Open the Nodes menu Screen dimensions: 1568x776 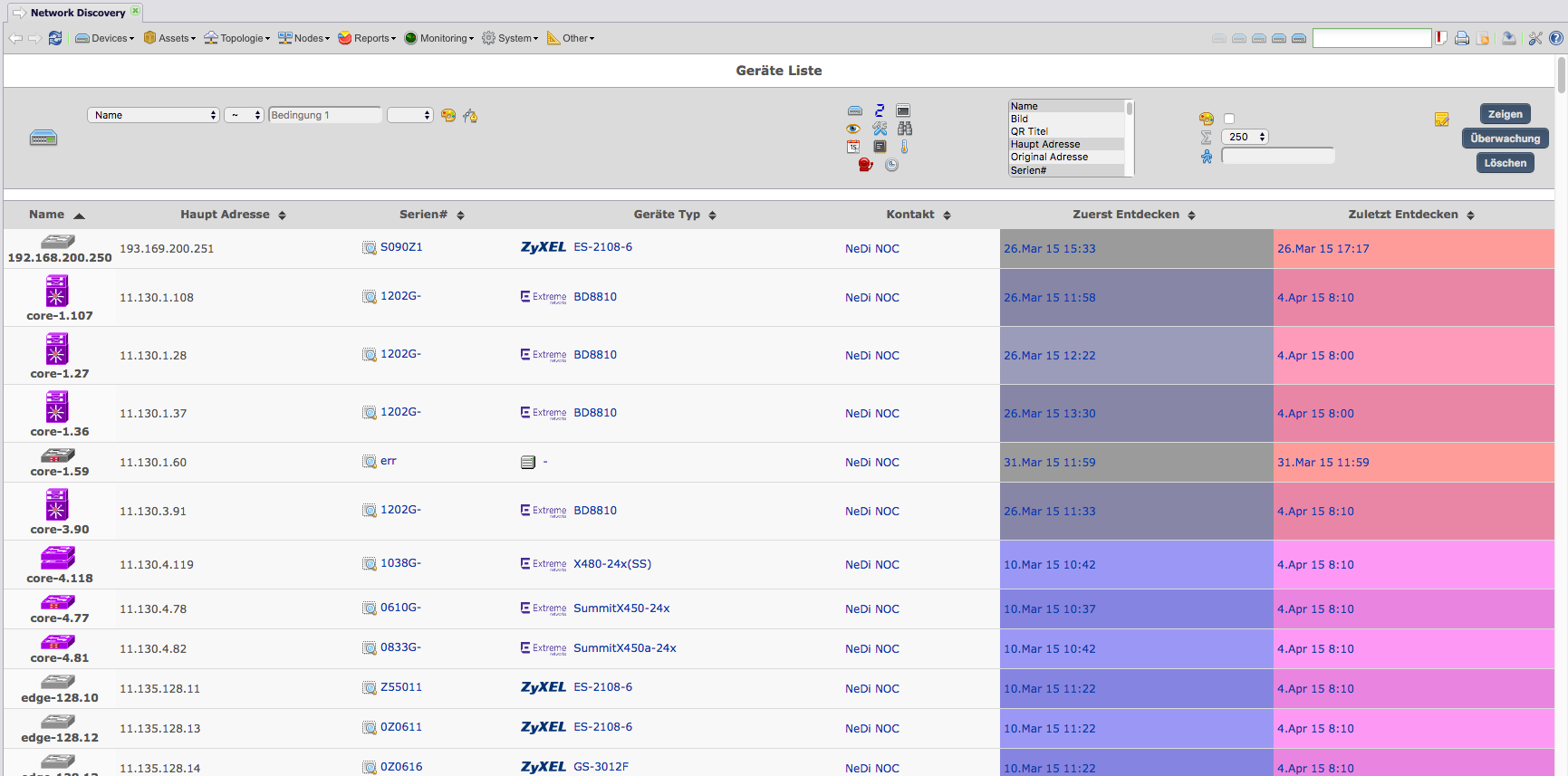click(304, 38)
